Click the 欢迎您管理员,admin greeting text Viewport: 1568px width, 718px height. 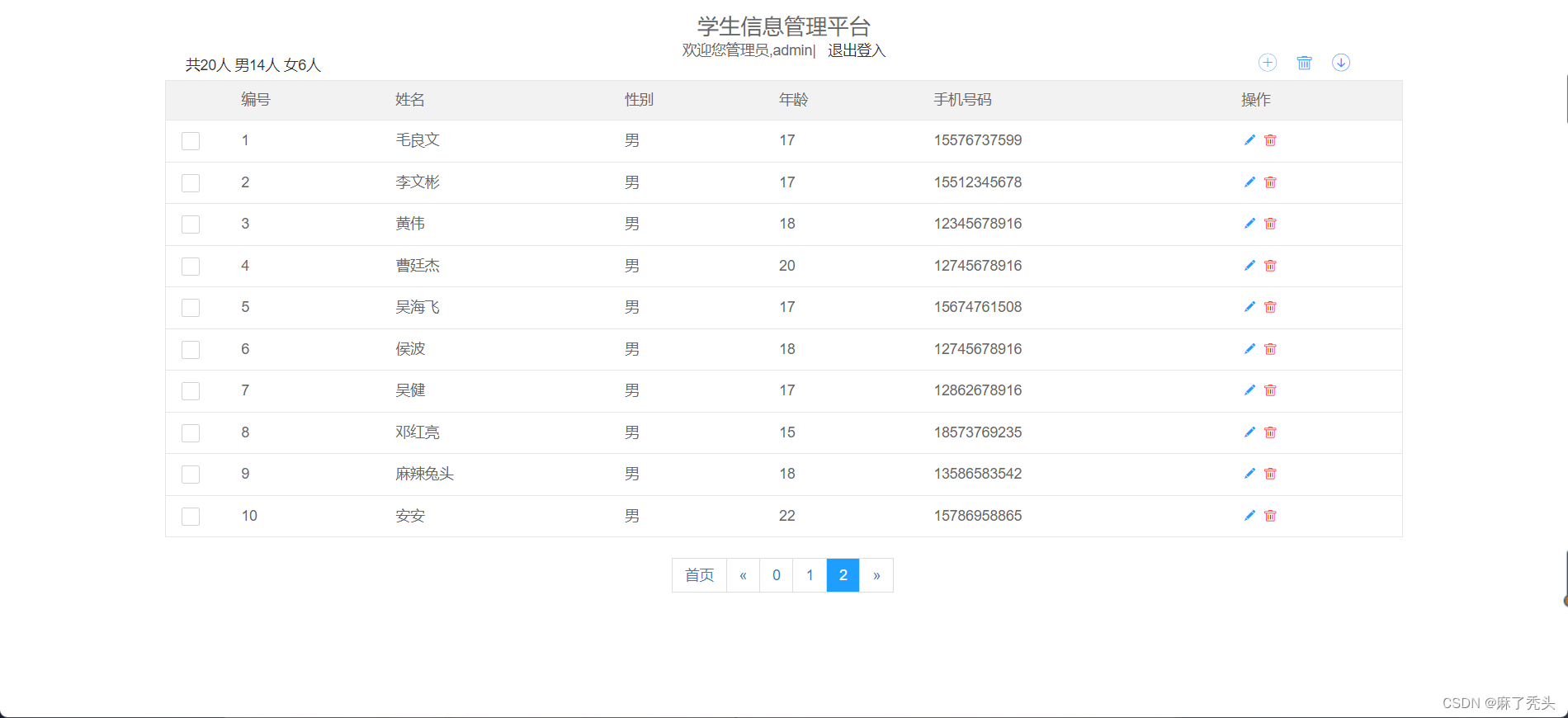coord(747,50)
